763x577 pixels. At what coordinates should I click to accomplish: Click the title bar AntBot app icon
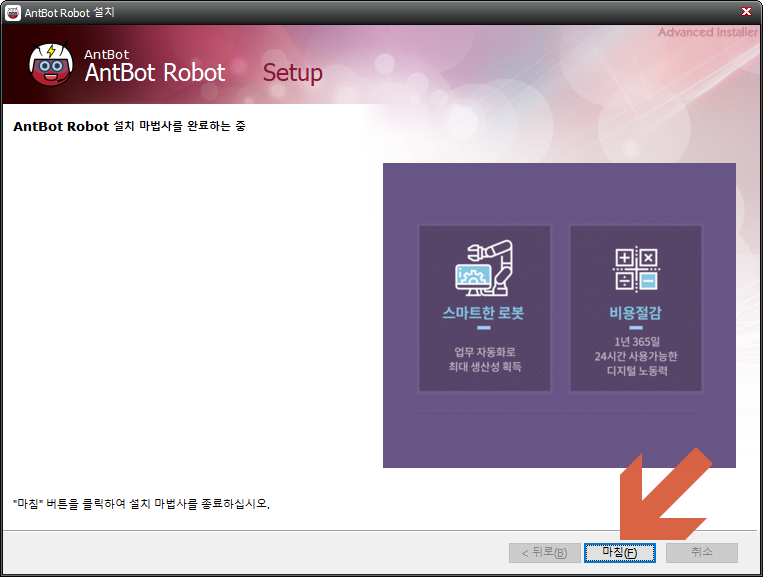point(13,13)
